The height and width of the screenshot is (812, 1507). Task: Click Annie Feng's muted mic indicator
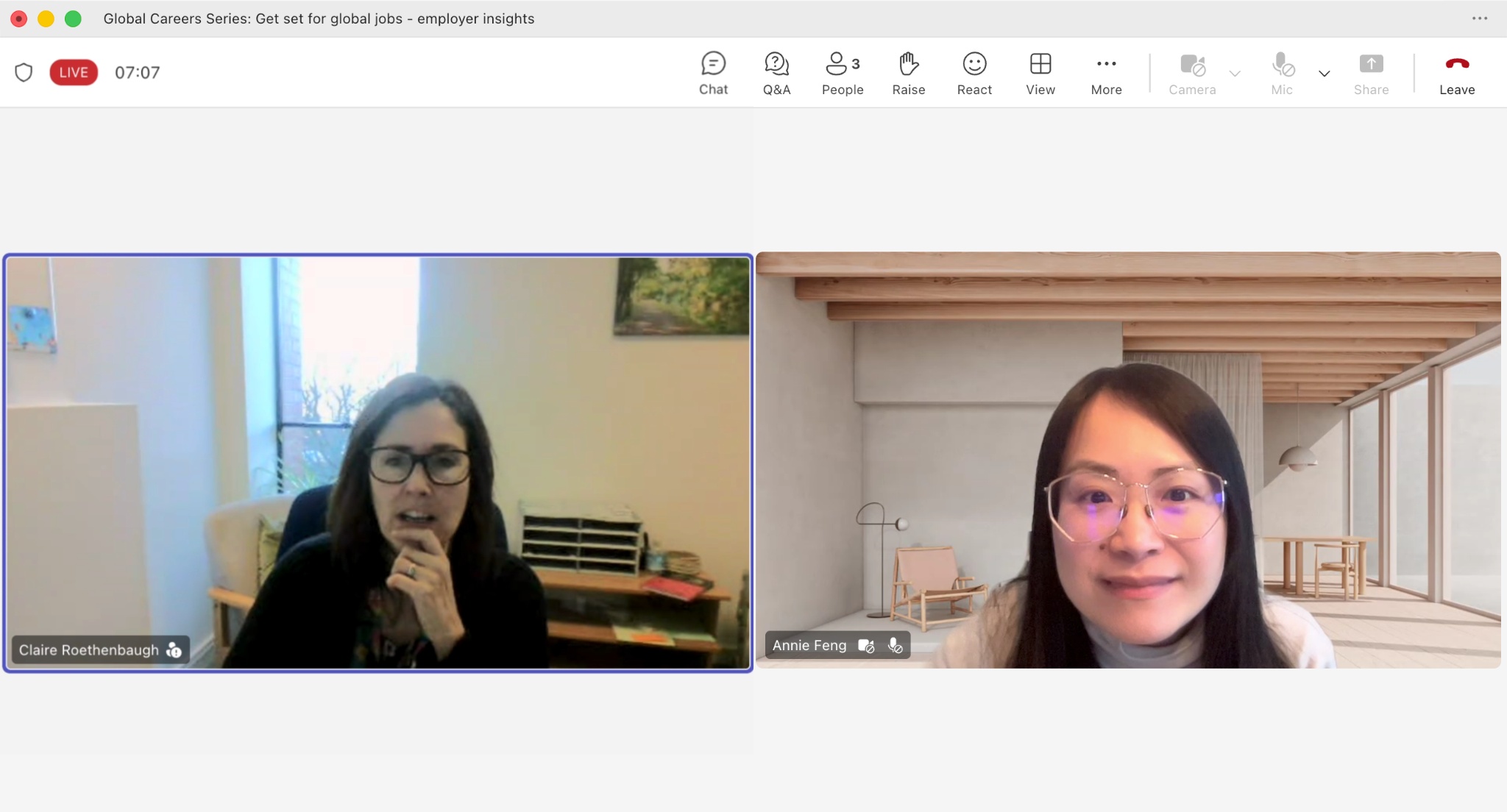click(x=895, y=646)
